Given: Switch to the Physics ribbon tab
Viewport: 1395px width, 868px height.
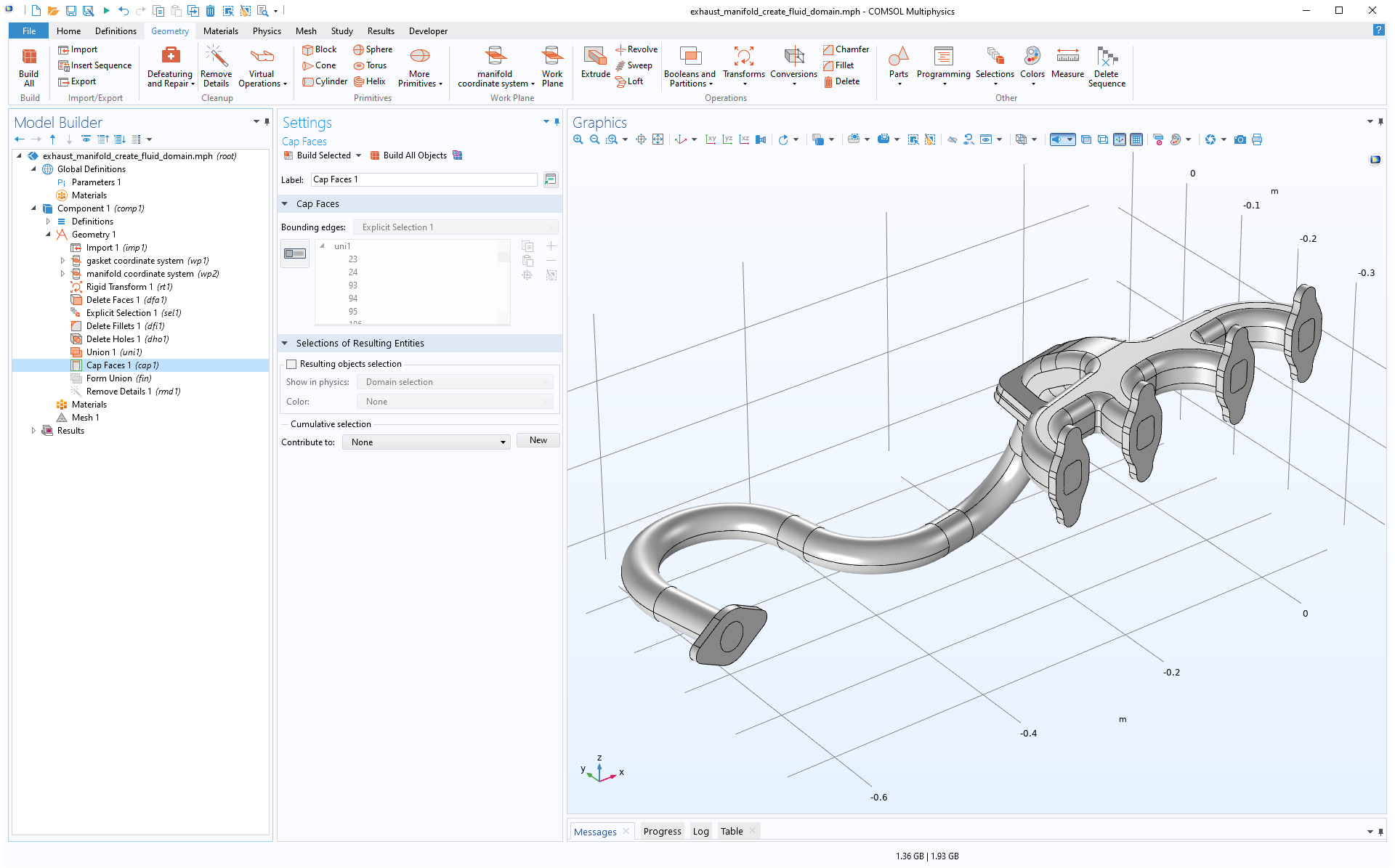Looking at the screenshot, I should 266,31.
